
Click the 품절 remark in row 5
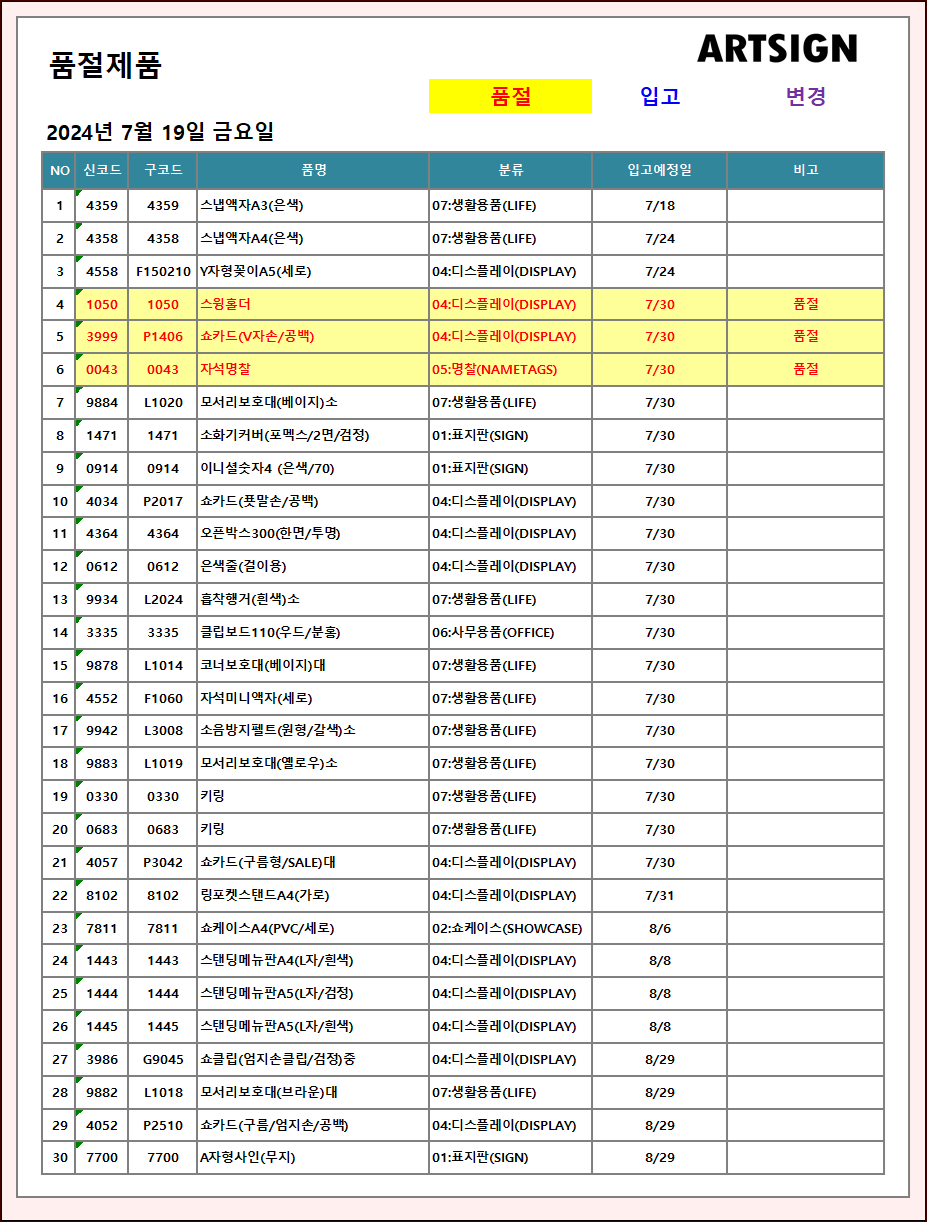coord(805,336)
